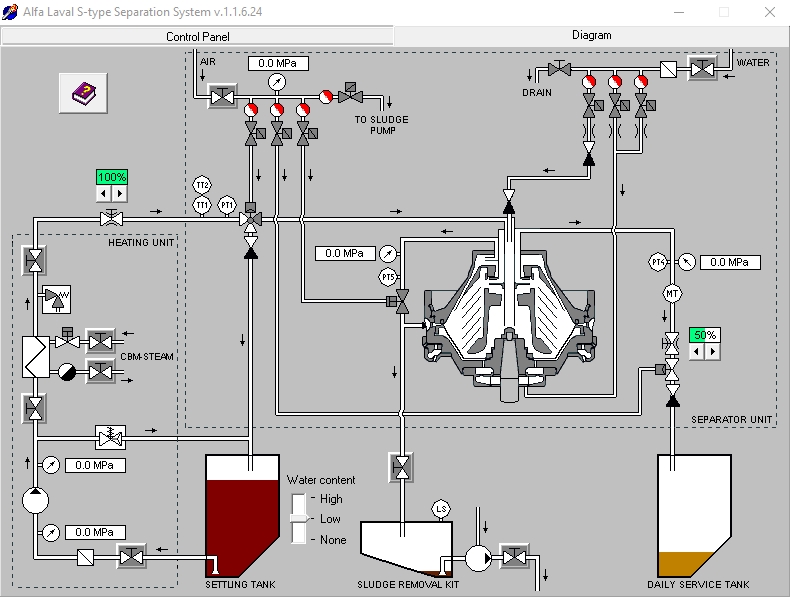Toggle the heater inlet valve above the pump

(x=34, y=408)
